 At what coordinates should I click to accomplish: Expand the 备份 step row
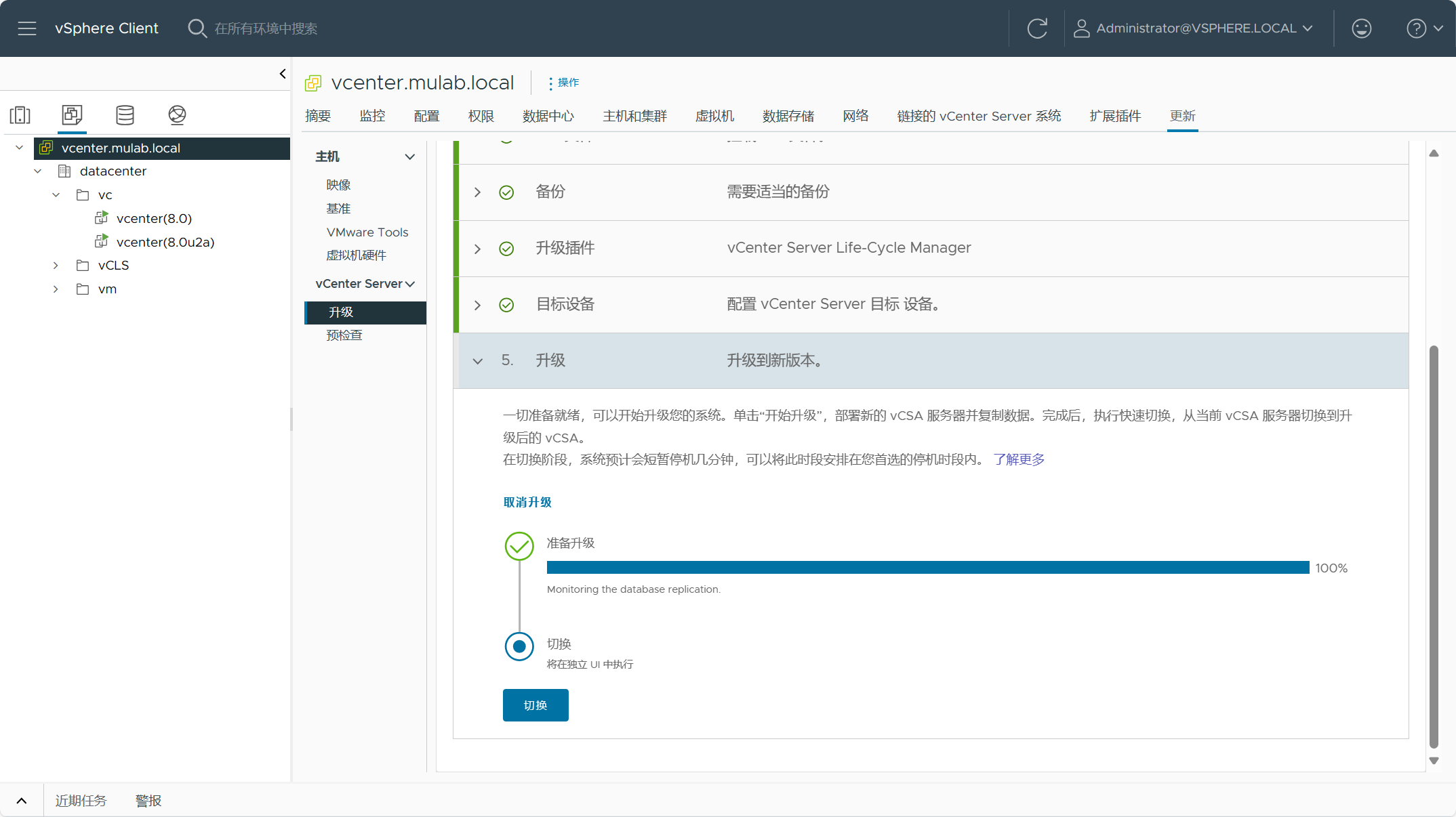coord(478,192)
